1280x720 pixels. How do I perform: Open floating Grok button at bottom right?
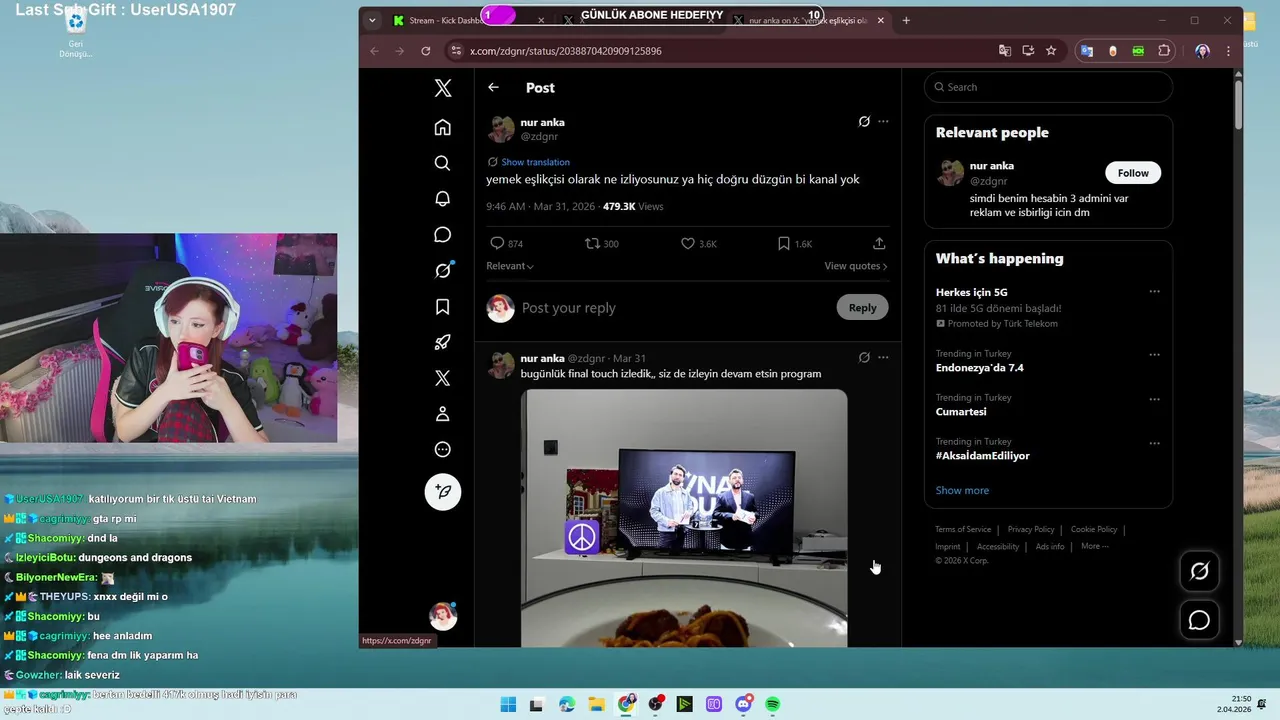click(x=1199, y=571)
